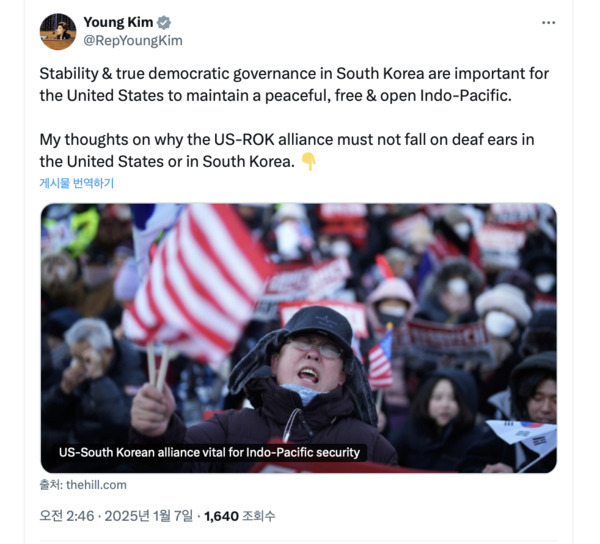Screen dimensions: 600x544
Task: Open Young Kim's round profile avatar
Action: click(58, 32)
